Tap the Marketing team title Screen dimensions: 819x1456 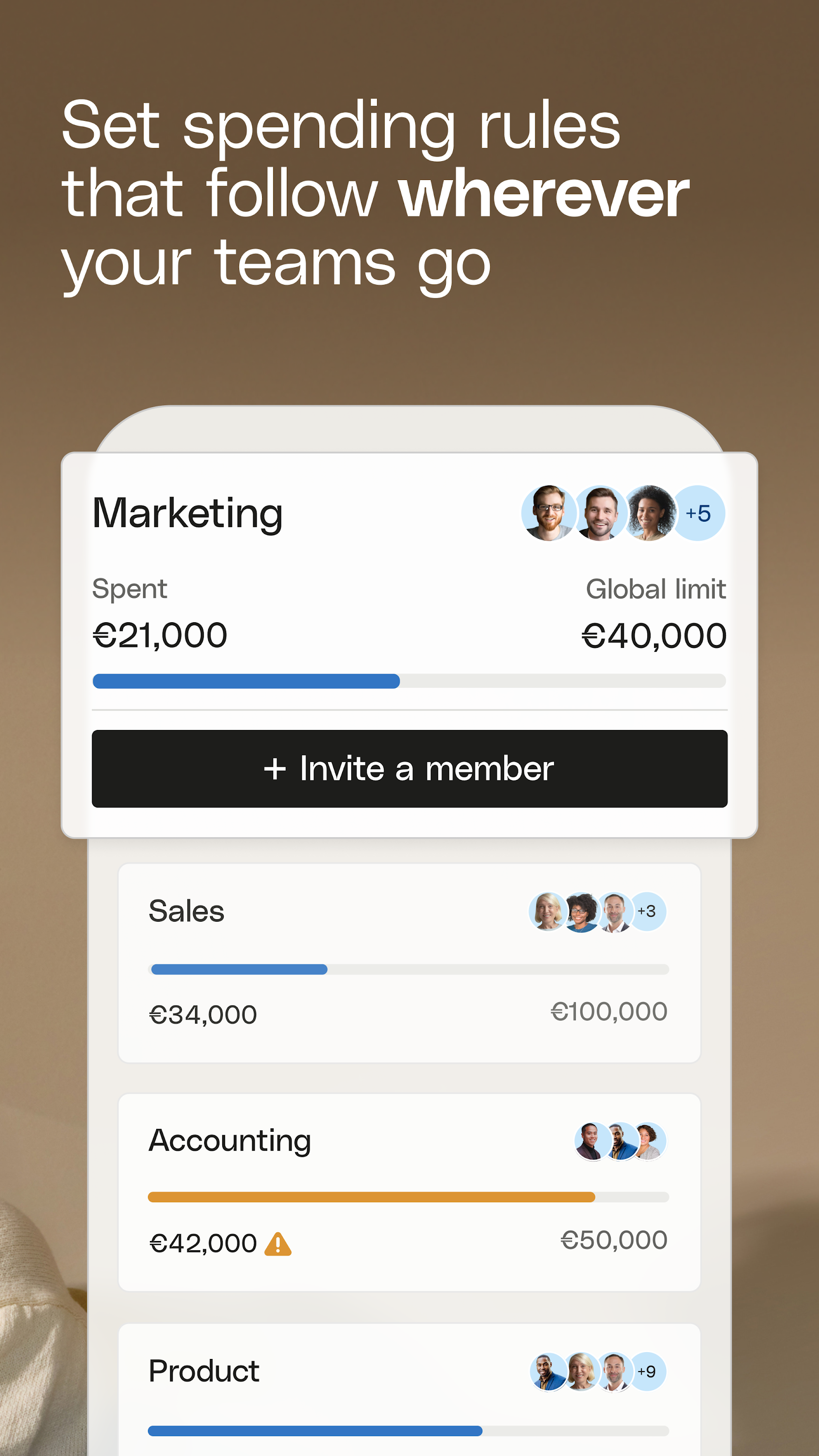(188, 513)
